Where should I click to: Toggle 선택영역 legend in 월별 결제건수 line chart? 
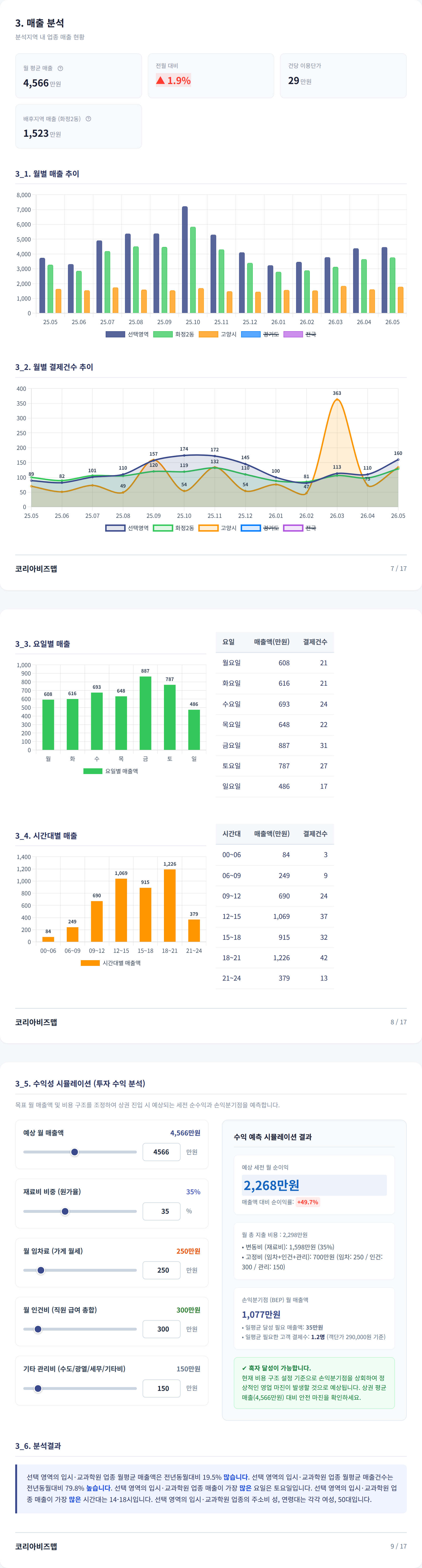tap(127, 528)
